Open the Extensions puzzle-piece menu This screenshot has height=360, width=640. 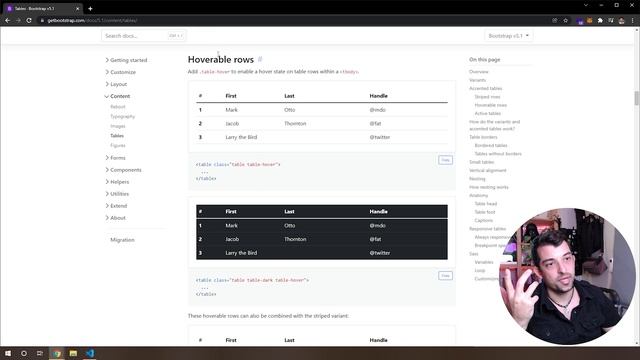click(x=600, y=20)
